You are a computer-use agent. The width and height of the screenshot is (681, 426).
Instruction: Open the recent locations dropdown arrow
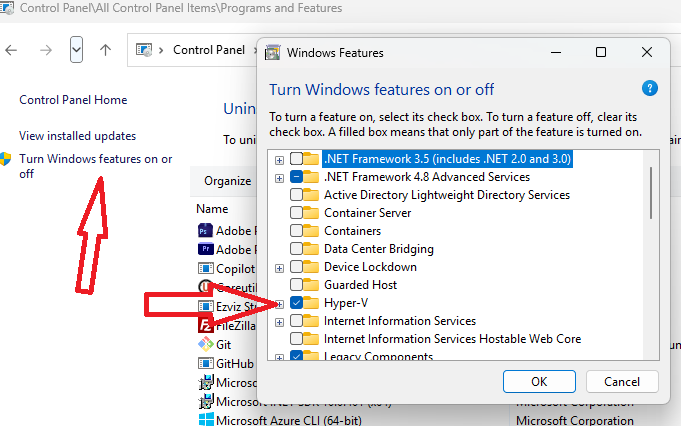pos(76,50)
